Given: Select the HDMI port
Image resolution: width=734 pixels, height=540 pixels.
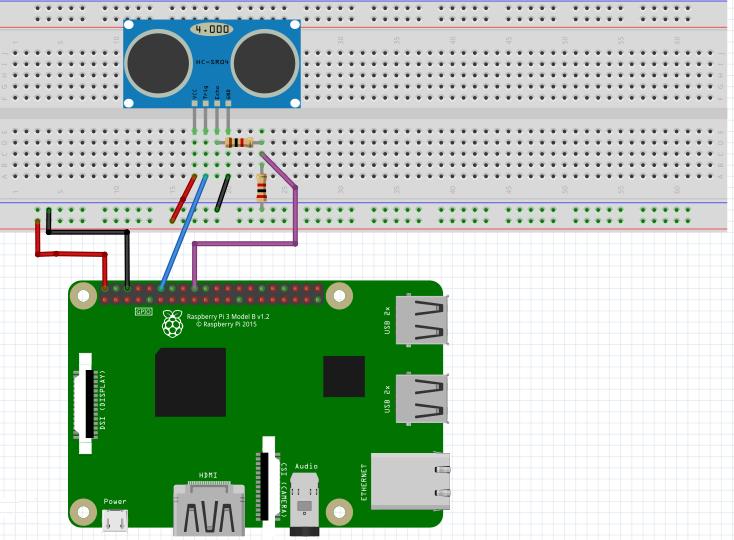Looking at the screenshot, I should click(209, 508).
